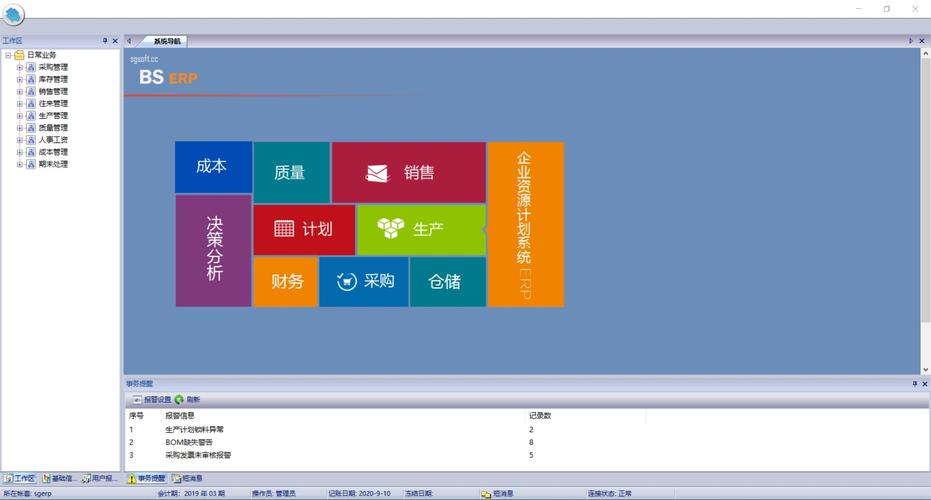Click the icon beside 采购管理
931x500 pixels.
point(31,67)
